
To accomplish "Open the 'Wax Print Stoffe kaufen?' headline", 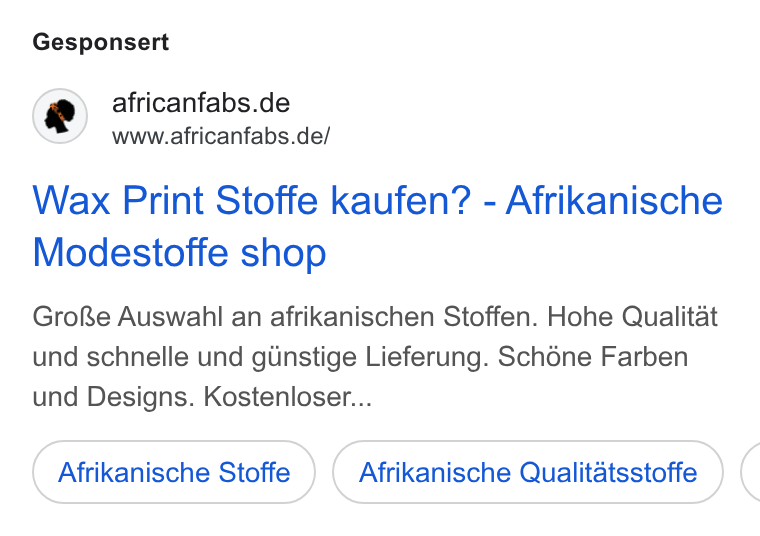I will (x=252, y=201).
